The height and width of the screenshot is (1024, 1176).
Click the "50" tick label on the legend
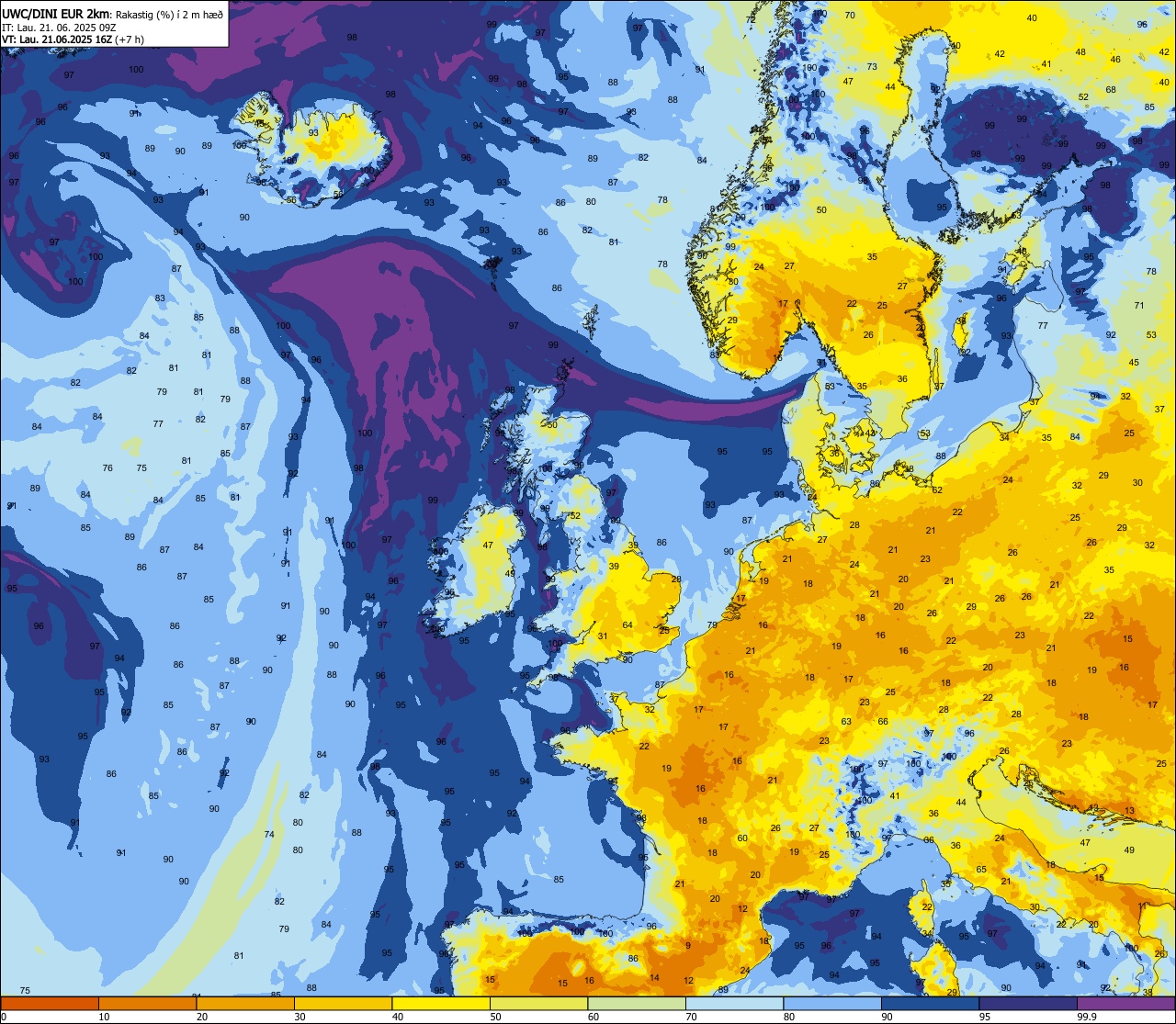coord(495,1017)
